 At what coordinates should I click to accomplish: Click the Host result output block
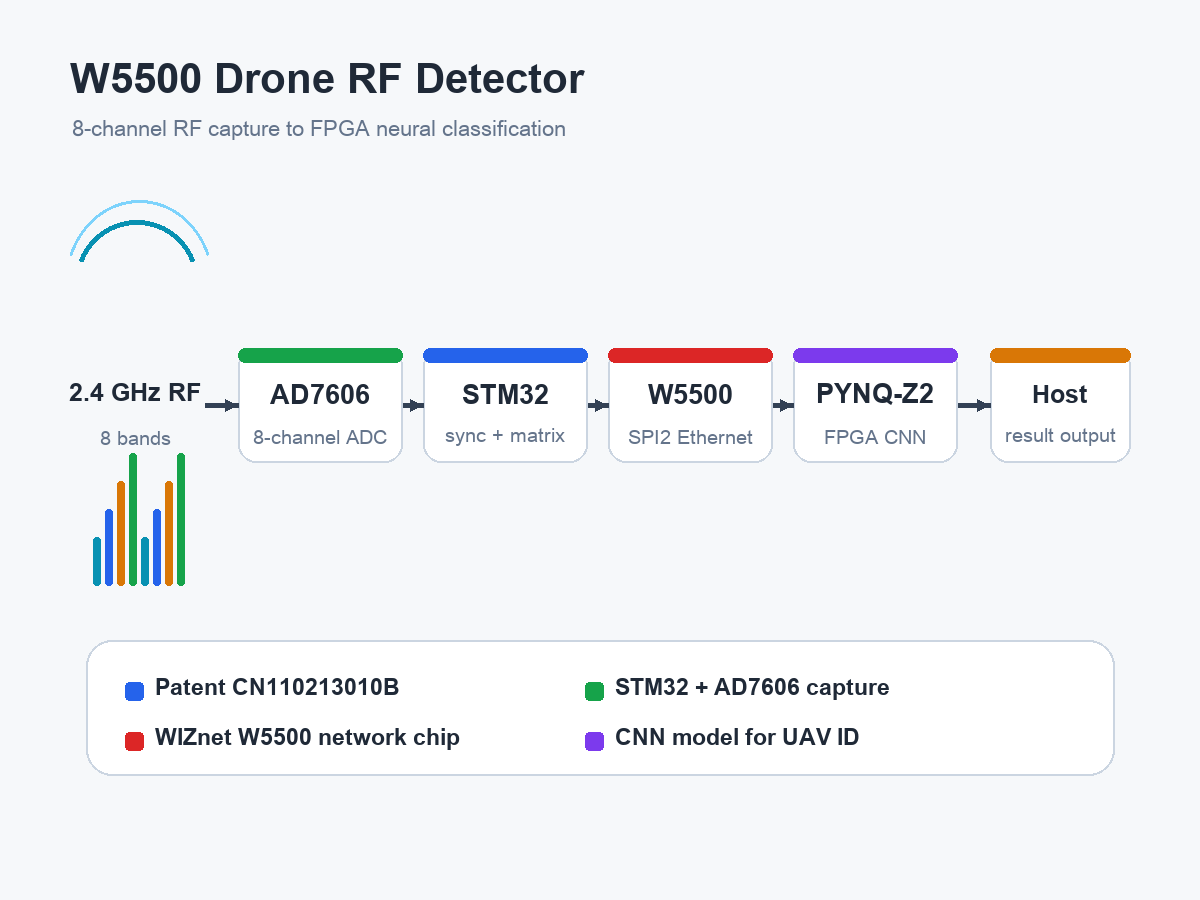1060,405
